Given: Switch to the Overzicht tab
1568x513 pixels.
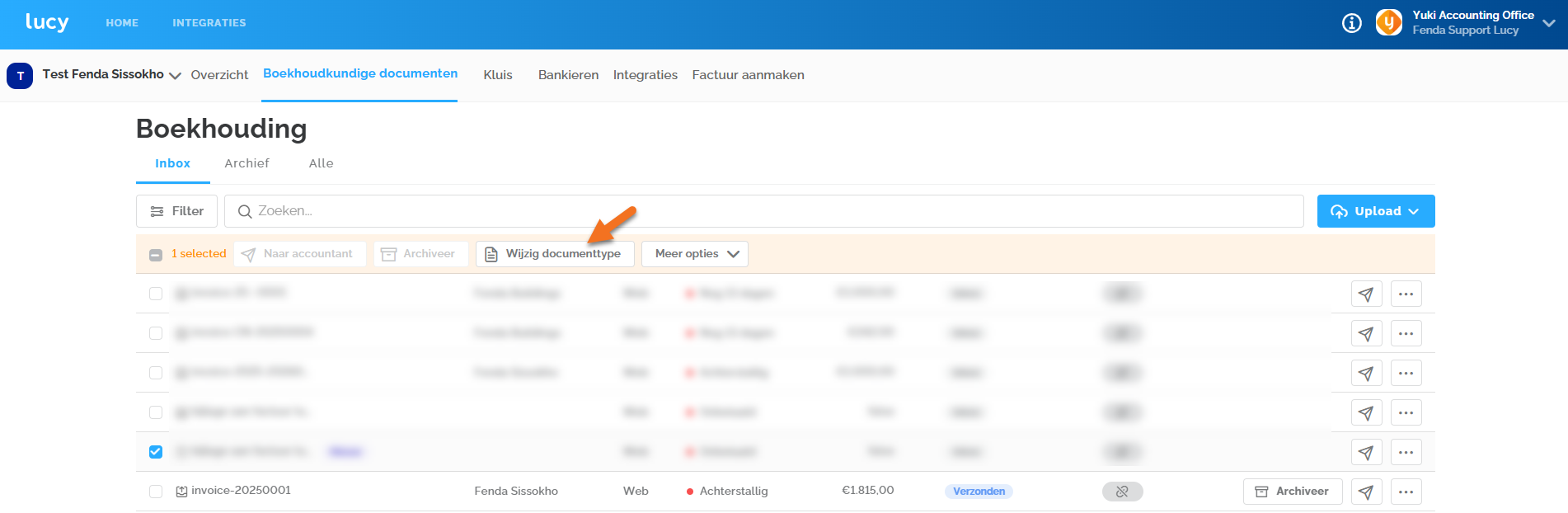Looking at the screenshot, I should tap(219, 75).
